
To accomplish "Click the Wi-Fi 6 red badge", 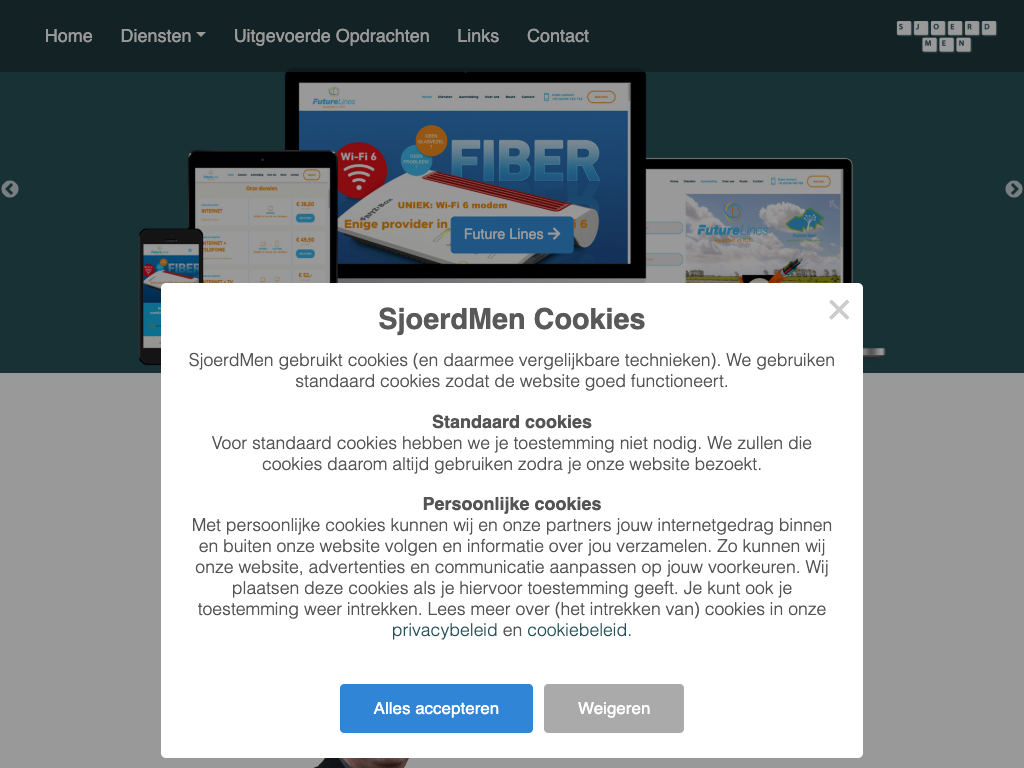I will tap(359, 169).
